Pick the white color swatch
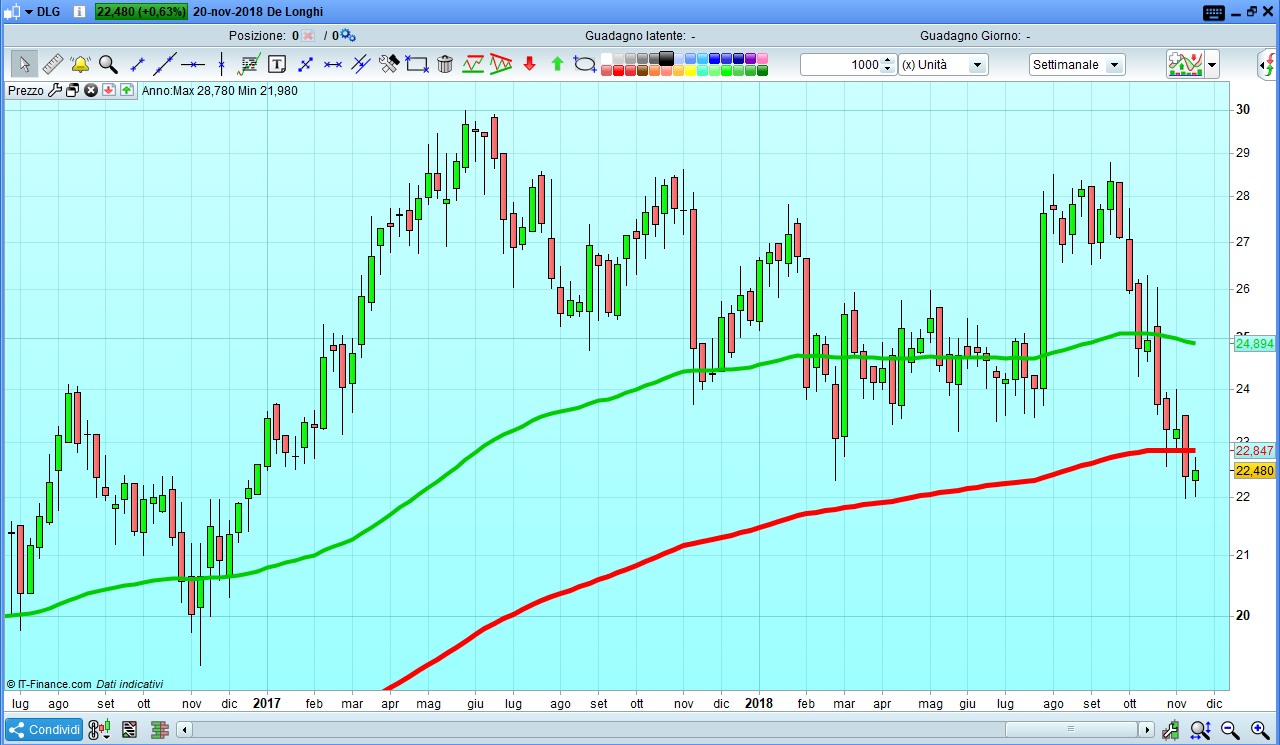The image size is (1280, 745). [606, 58]
